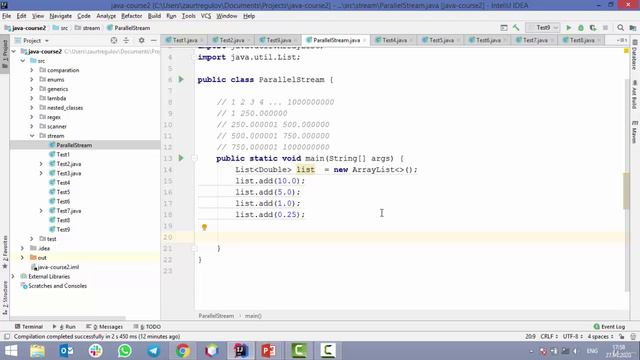Build project with the hammer icon

tap(516, 28)
